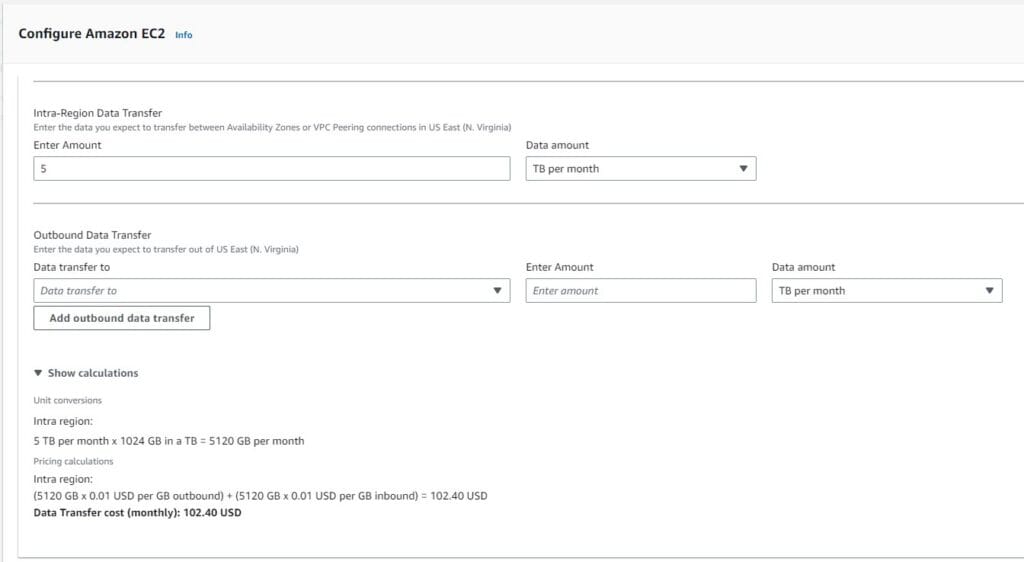Open the Info link beside Configure Amazon EC2
Image resolution: width=1024 pixels, height=562 pixels.
click(x=184, y=35)
